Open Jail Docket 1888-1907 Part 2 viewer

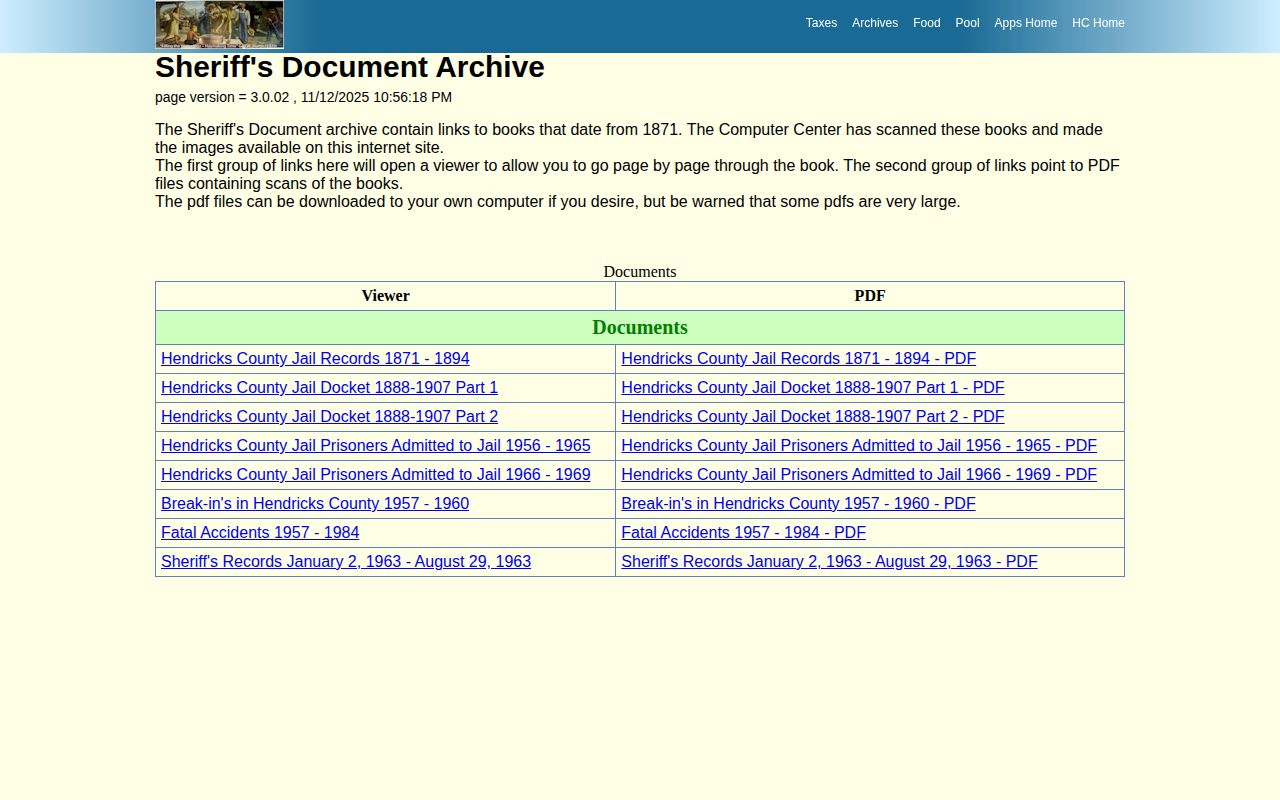click(329, 416)
